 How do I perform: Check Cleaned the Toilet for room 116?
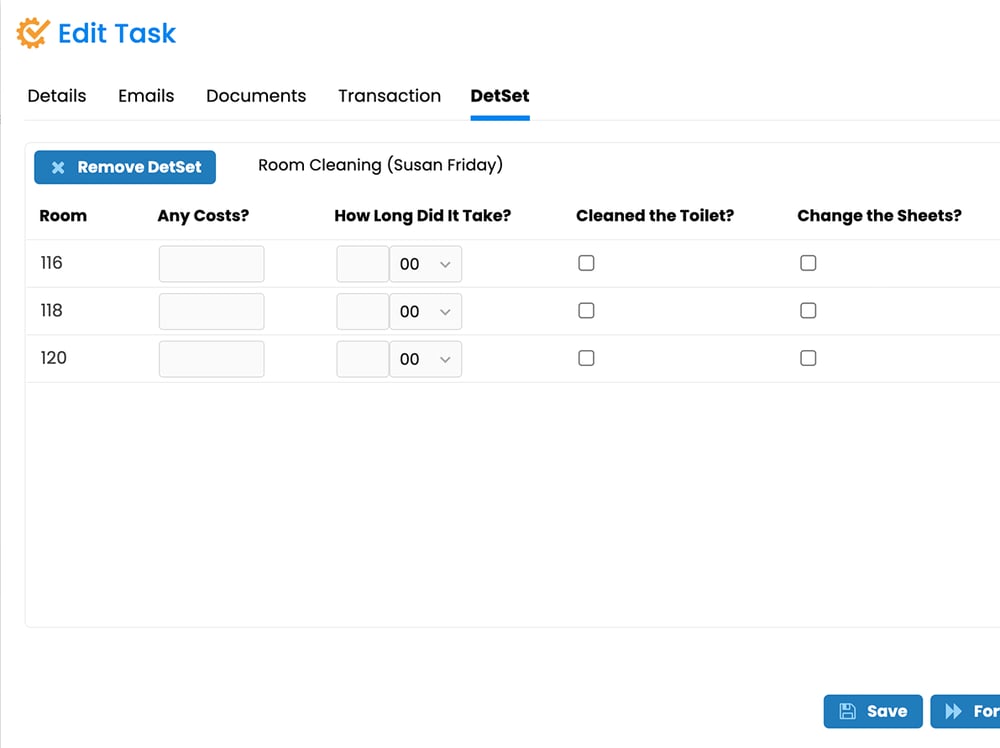pyautogui.click(x=586, y=262)
